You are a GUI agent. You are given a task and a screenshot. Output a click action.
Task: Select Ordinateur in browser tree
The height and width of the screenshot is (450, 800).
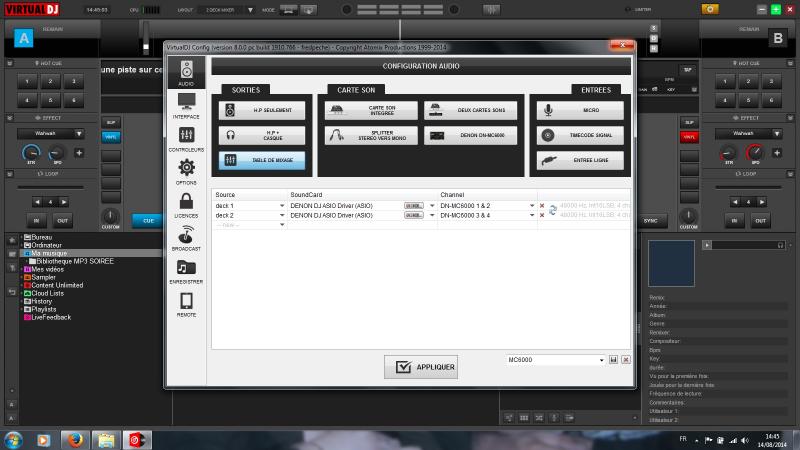[x=46, y=245]
